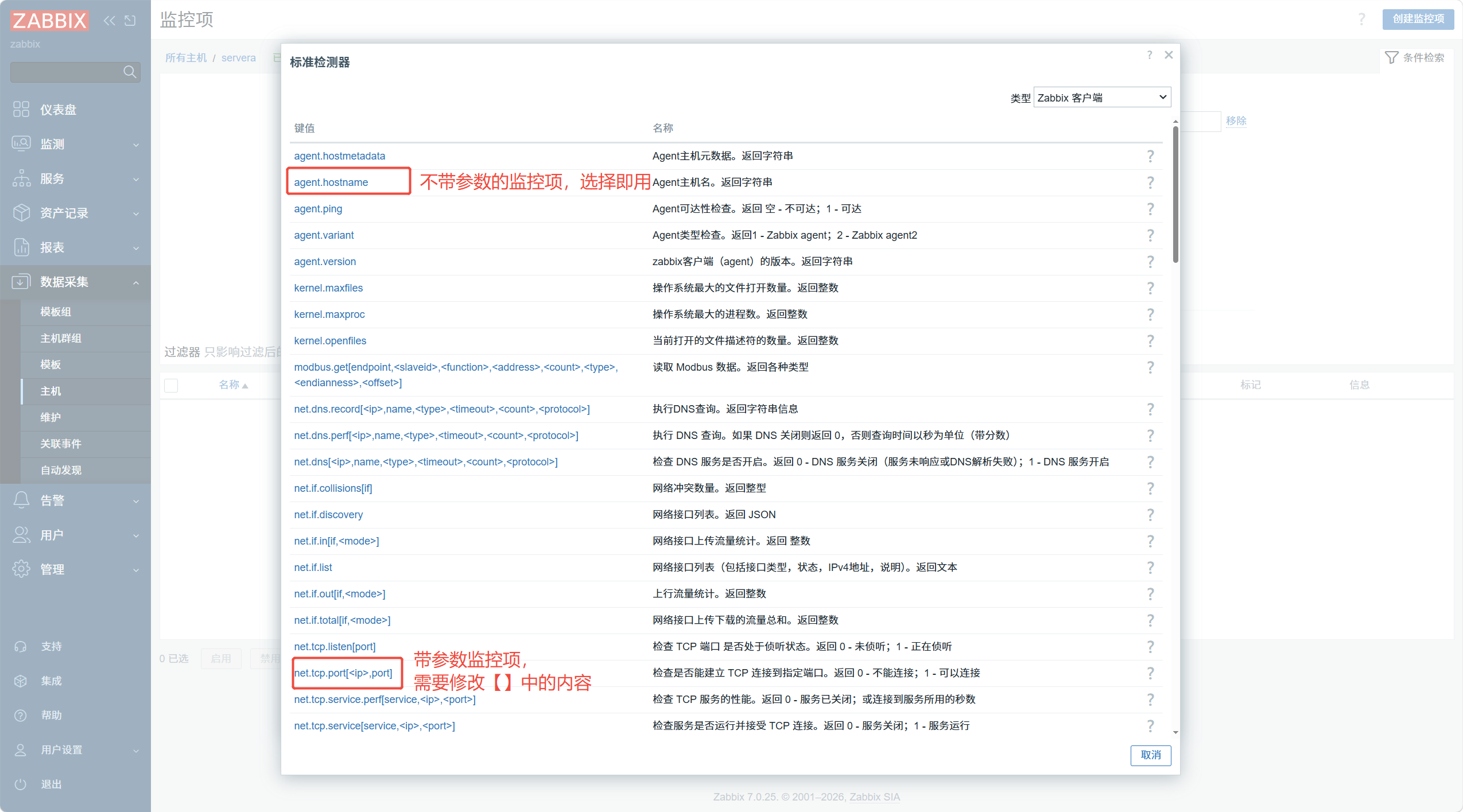Expand the 服务 services menu

click(x=75, y=178)
